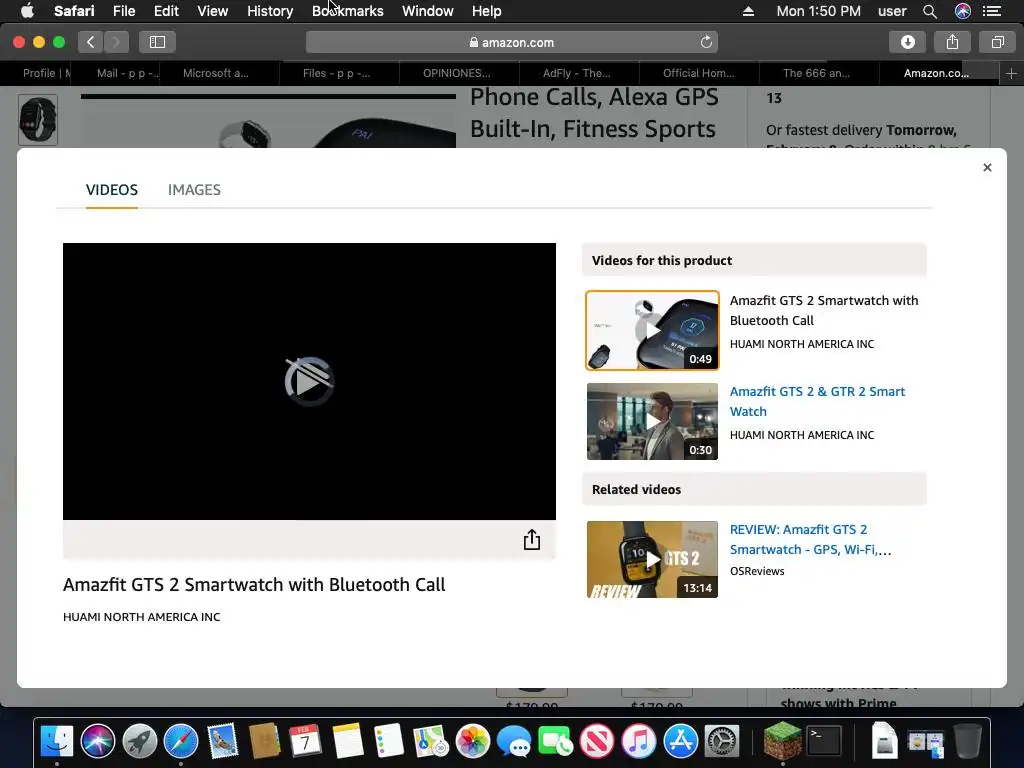Open News from the Dock

(x=597, y=741)
